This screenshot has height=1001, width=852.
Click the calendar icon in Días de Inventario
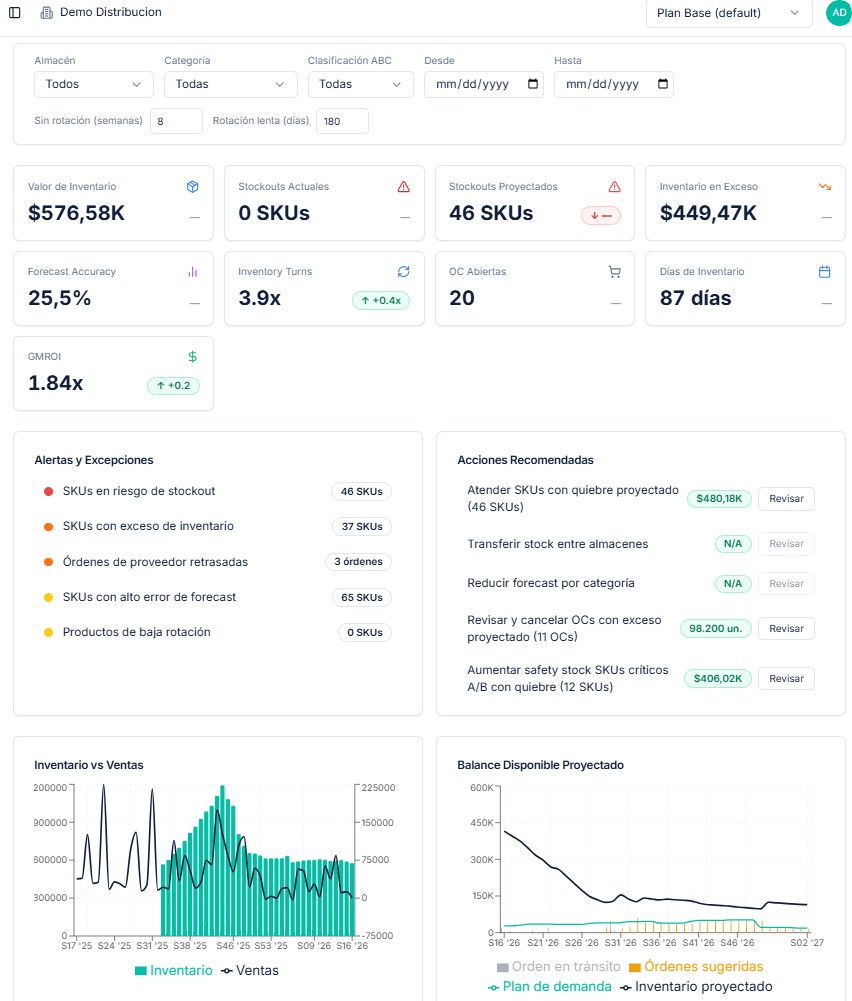[825, 271]
